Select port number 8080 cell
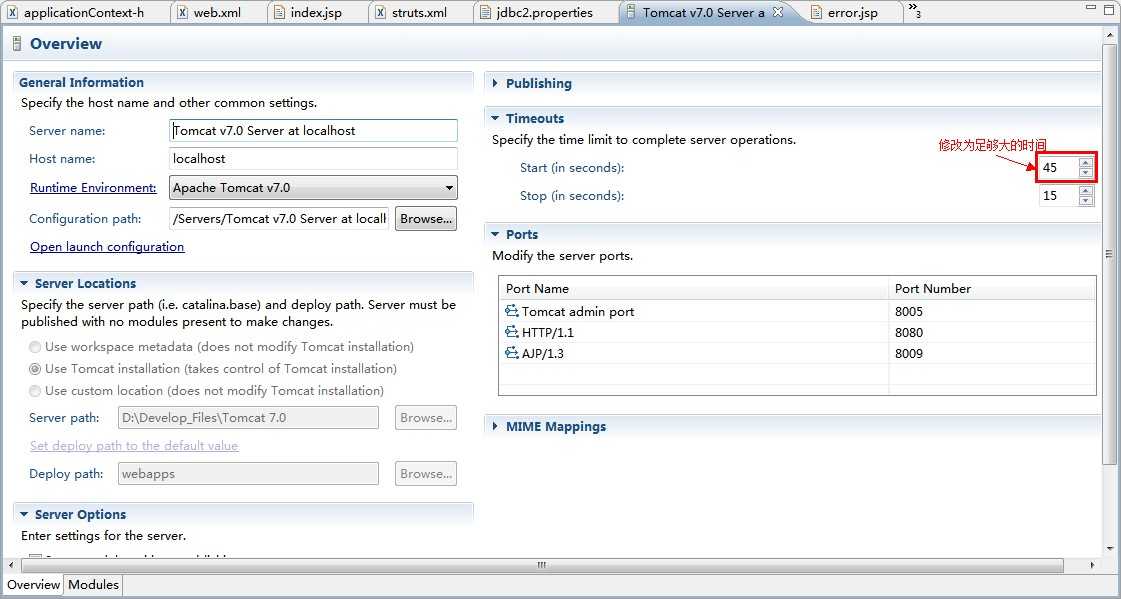 tap(992, 332)
